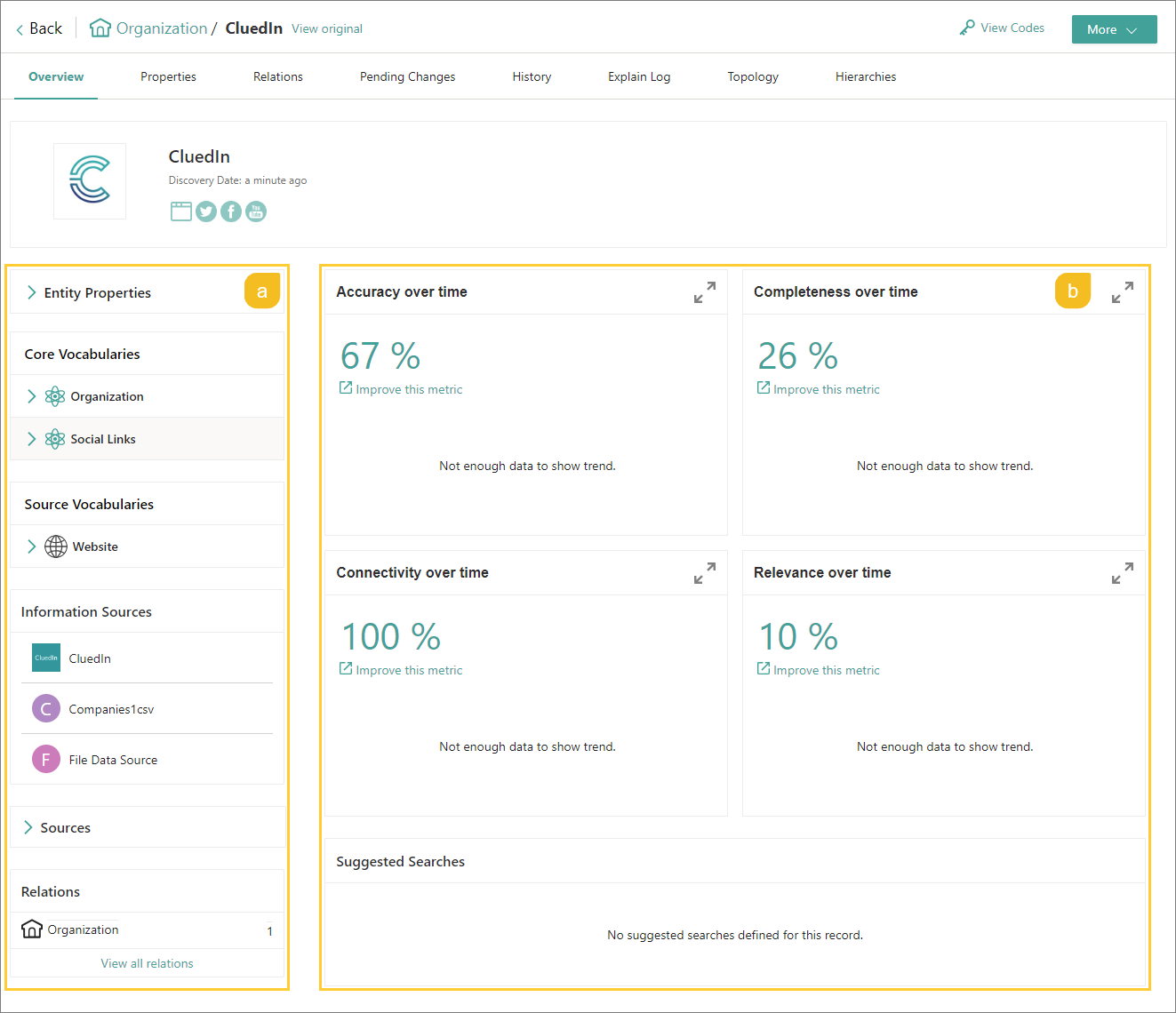Open the More dropdown button

click(x=1114, y=29)
